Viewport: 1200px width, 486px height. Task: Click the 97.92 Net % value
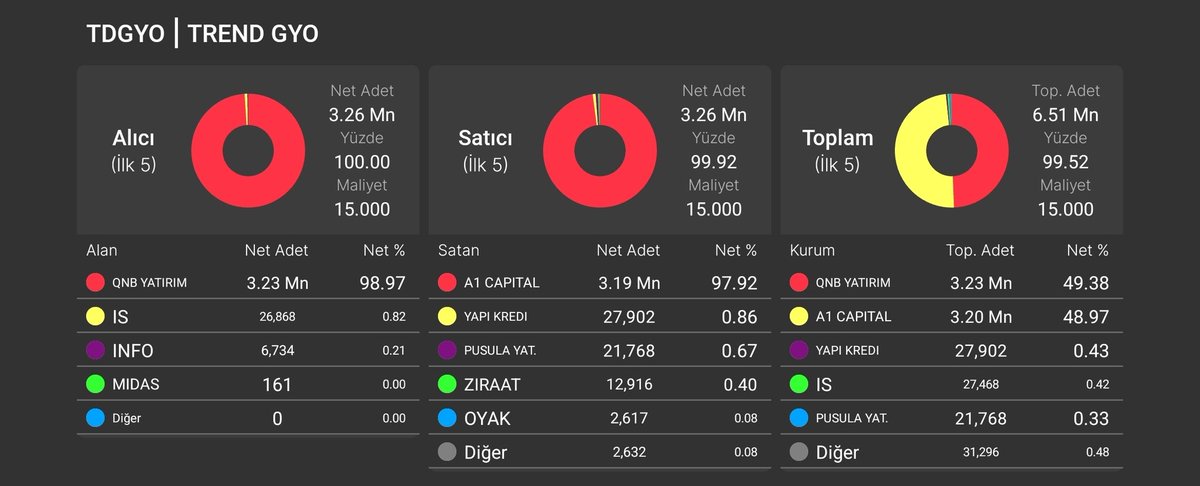tap(734, 283)
